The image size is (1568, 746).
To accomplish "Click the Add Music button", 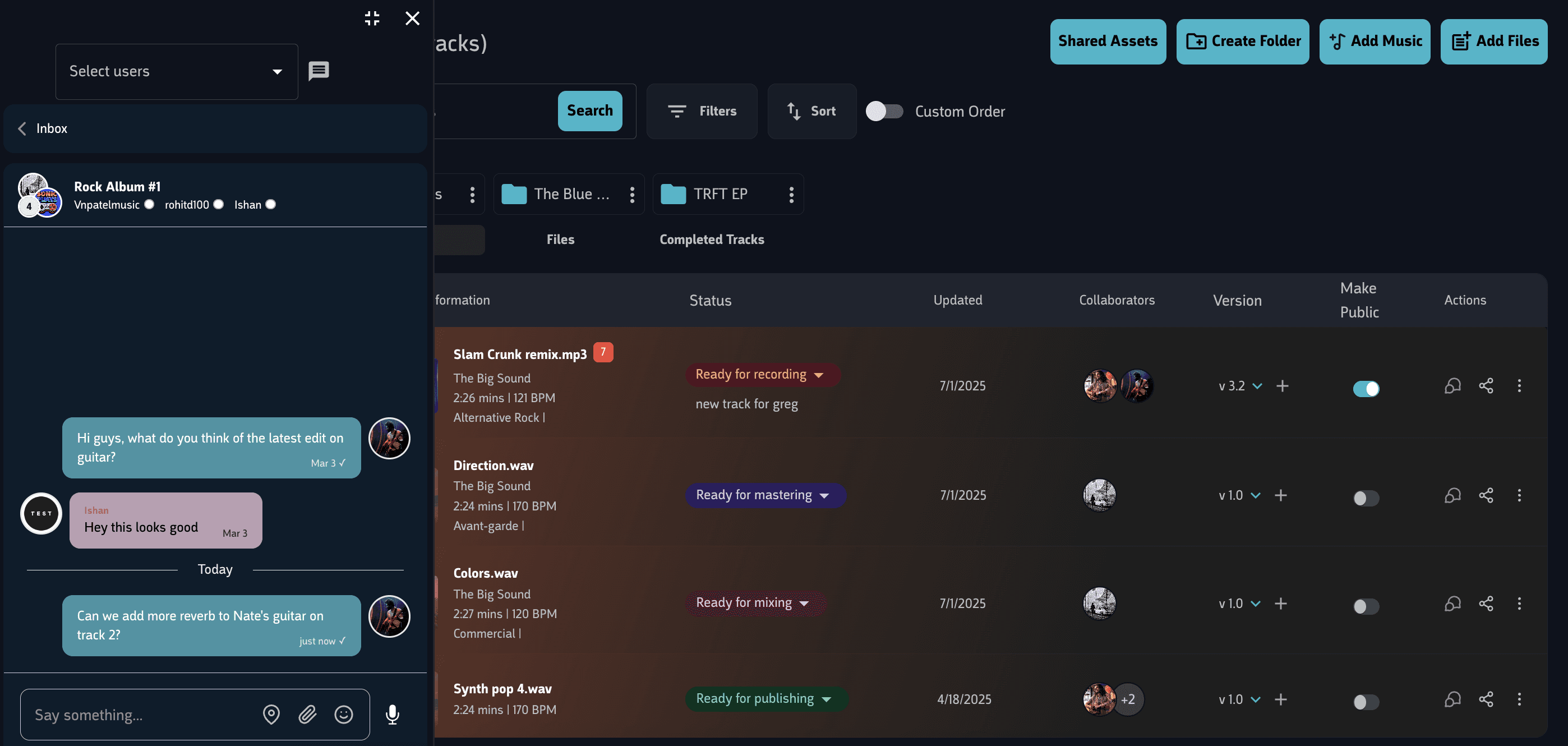I will click(x=1375, y=41).
